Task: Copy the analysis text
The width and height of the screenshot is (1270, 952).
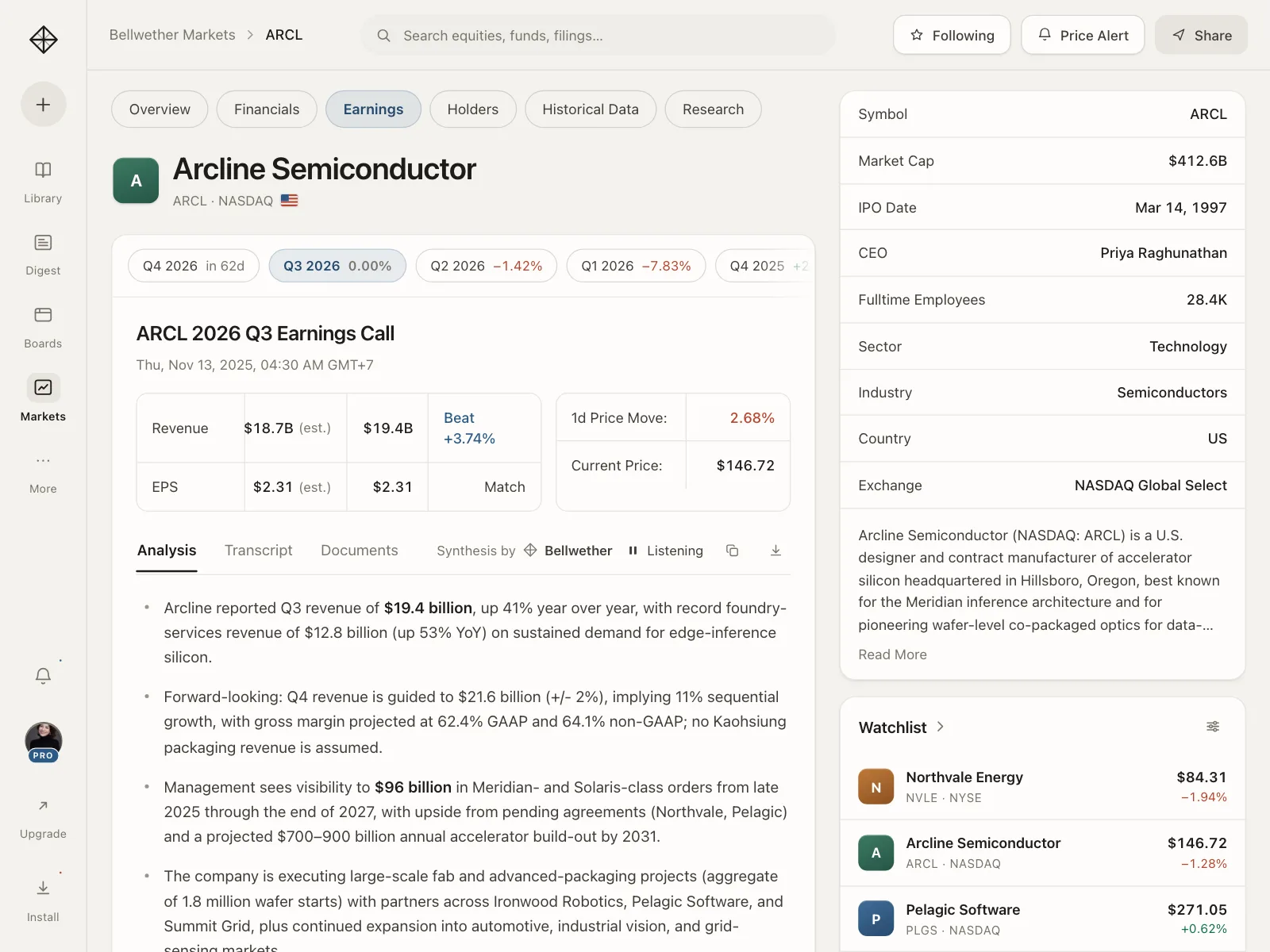Action: point(733,551)
